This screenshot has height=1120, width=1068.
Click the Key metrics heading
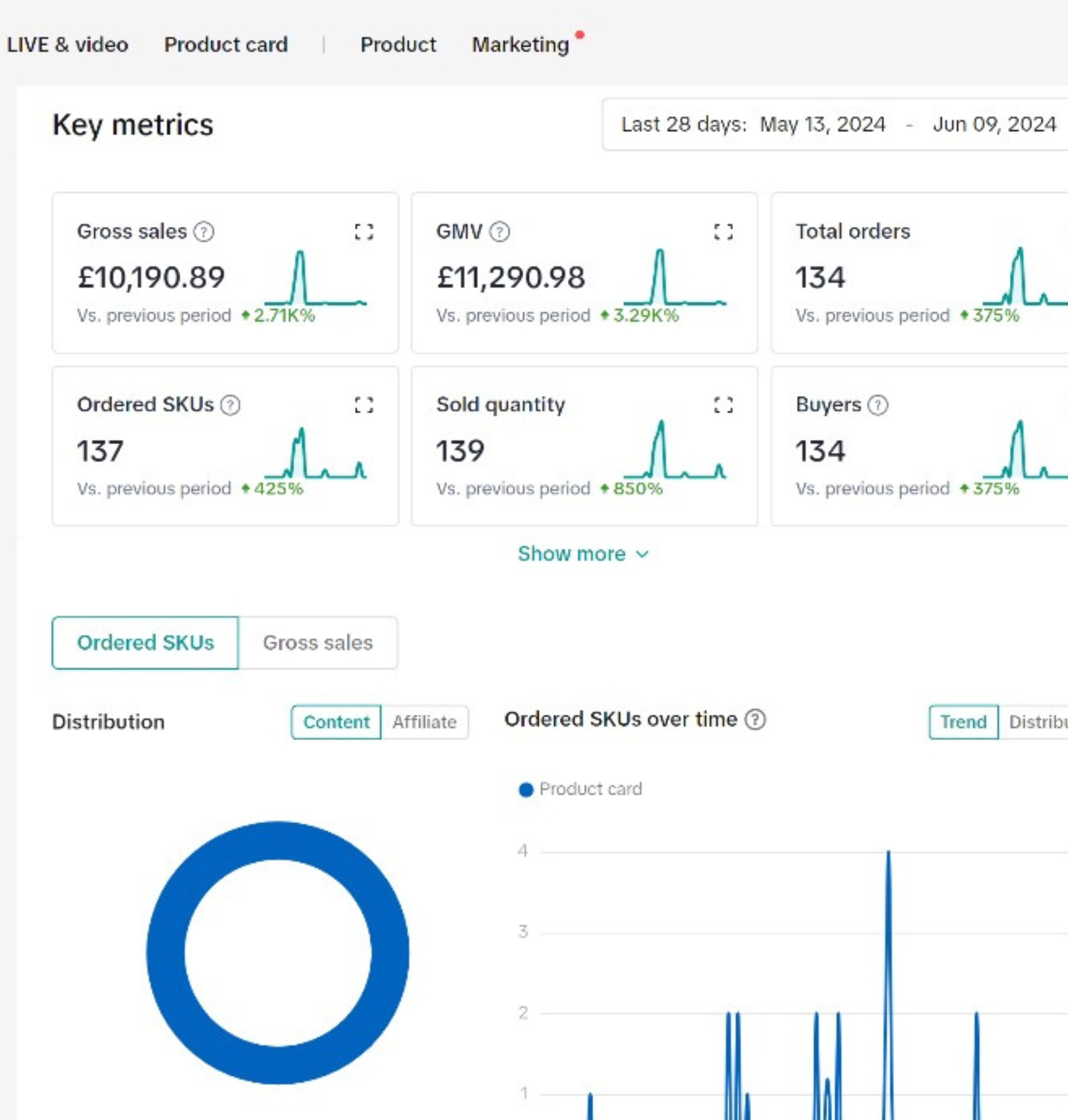point(133,125)
